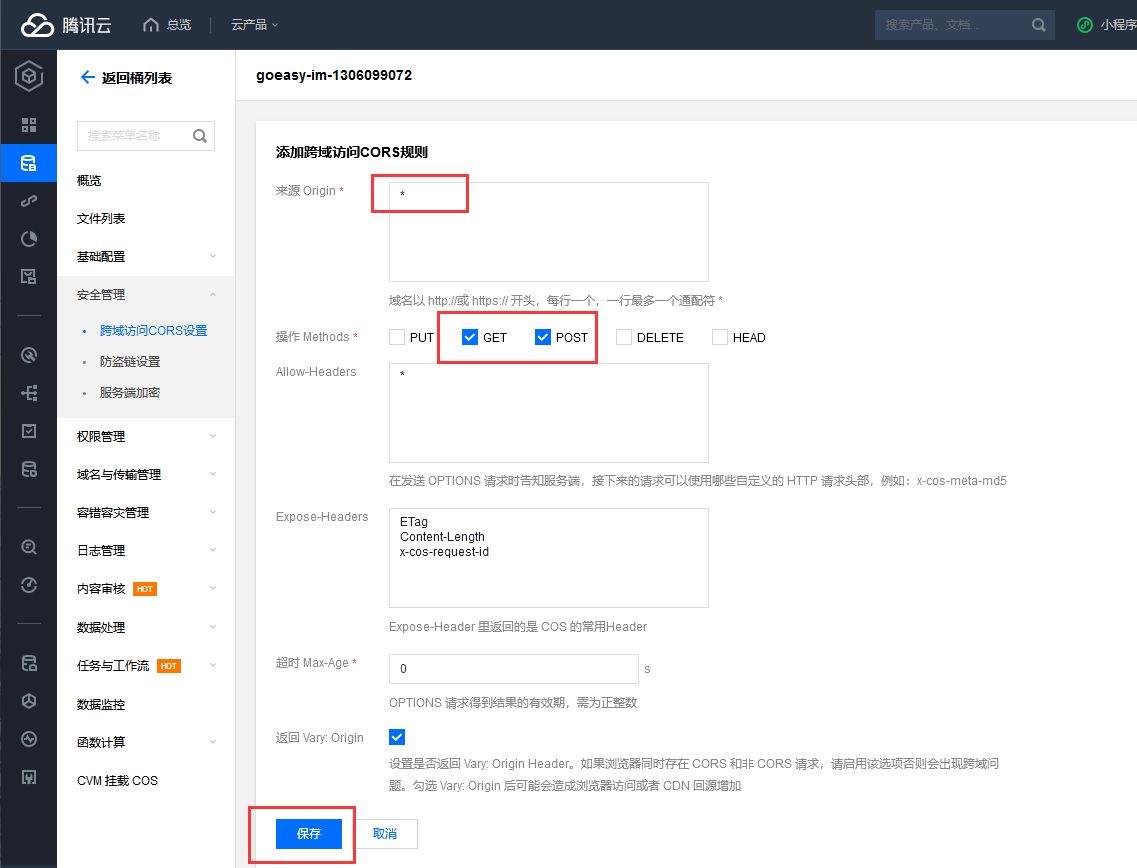Open 防盗链设置 in the sidebar
The width and height of the screenshot is (1137, 868).
coord(130,362)
